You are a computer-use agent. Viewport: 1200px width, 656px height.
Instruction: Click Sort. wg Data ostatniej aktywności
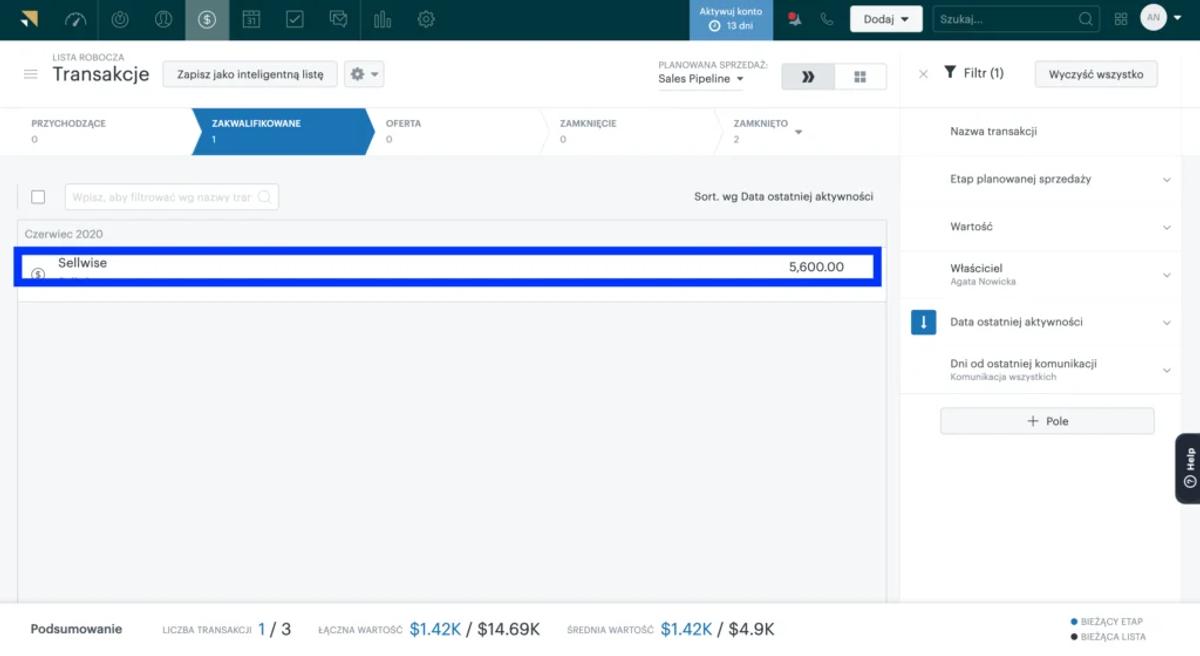(x=783, y=197)
